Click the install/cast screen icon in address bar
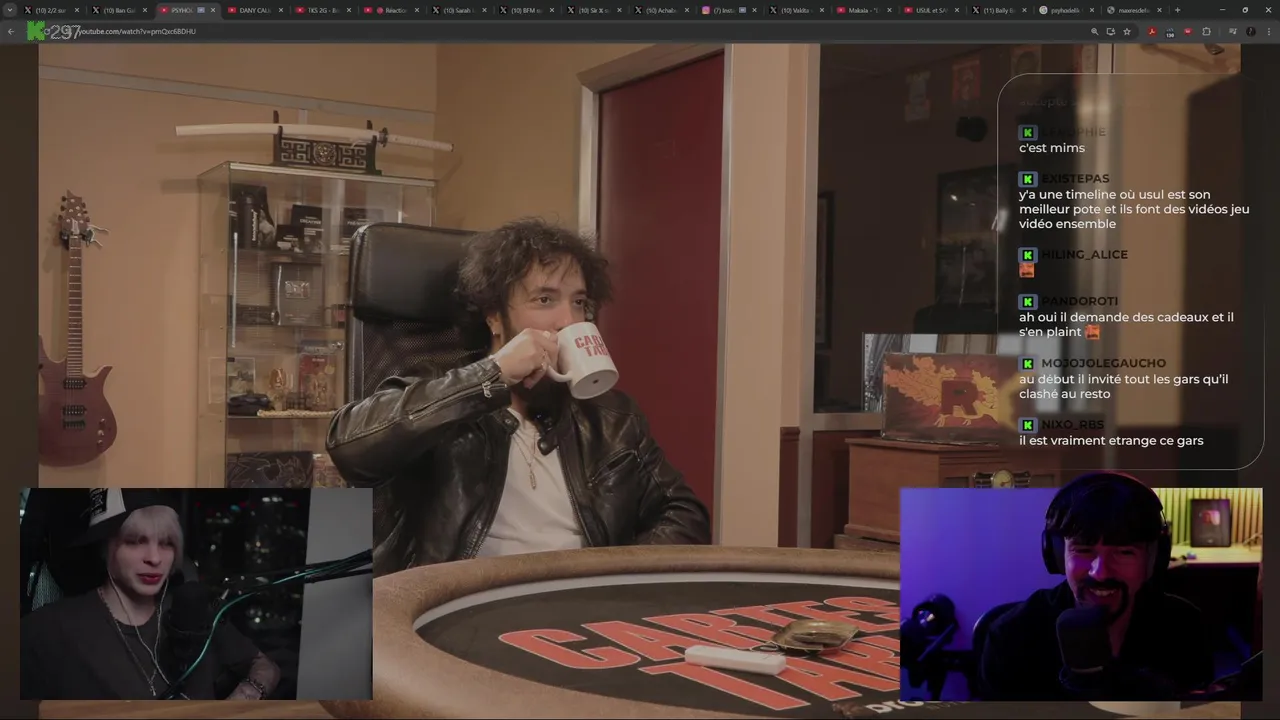Image resolution: width=1280 pixels, height=720 pixels. point(1110,32)
